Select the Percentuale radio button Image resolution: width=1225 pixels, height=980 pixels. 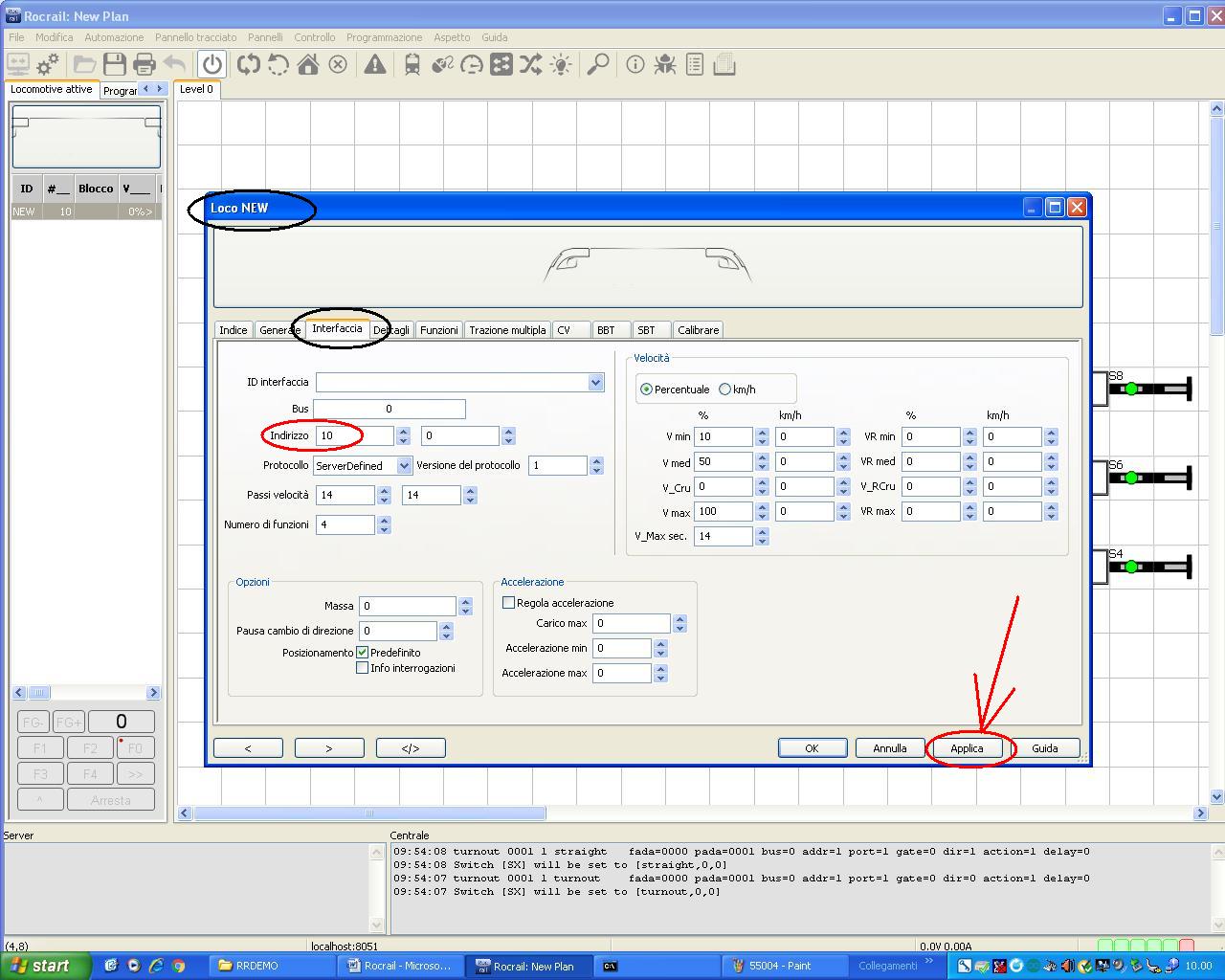(x=647, y=390)
